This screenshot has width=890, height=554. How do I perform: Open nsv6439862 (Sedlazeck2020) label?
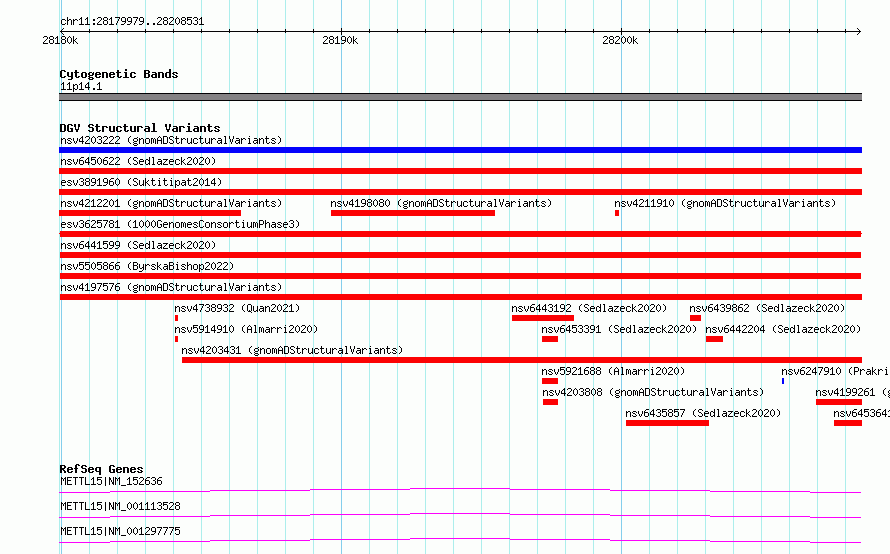767,308
